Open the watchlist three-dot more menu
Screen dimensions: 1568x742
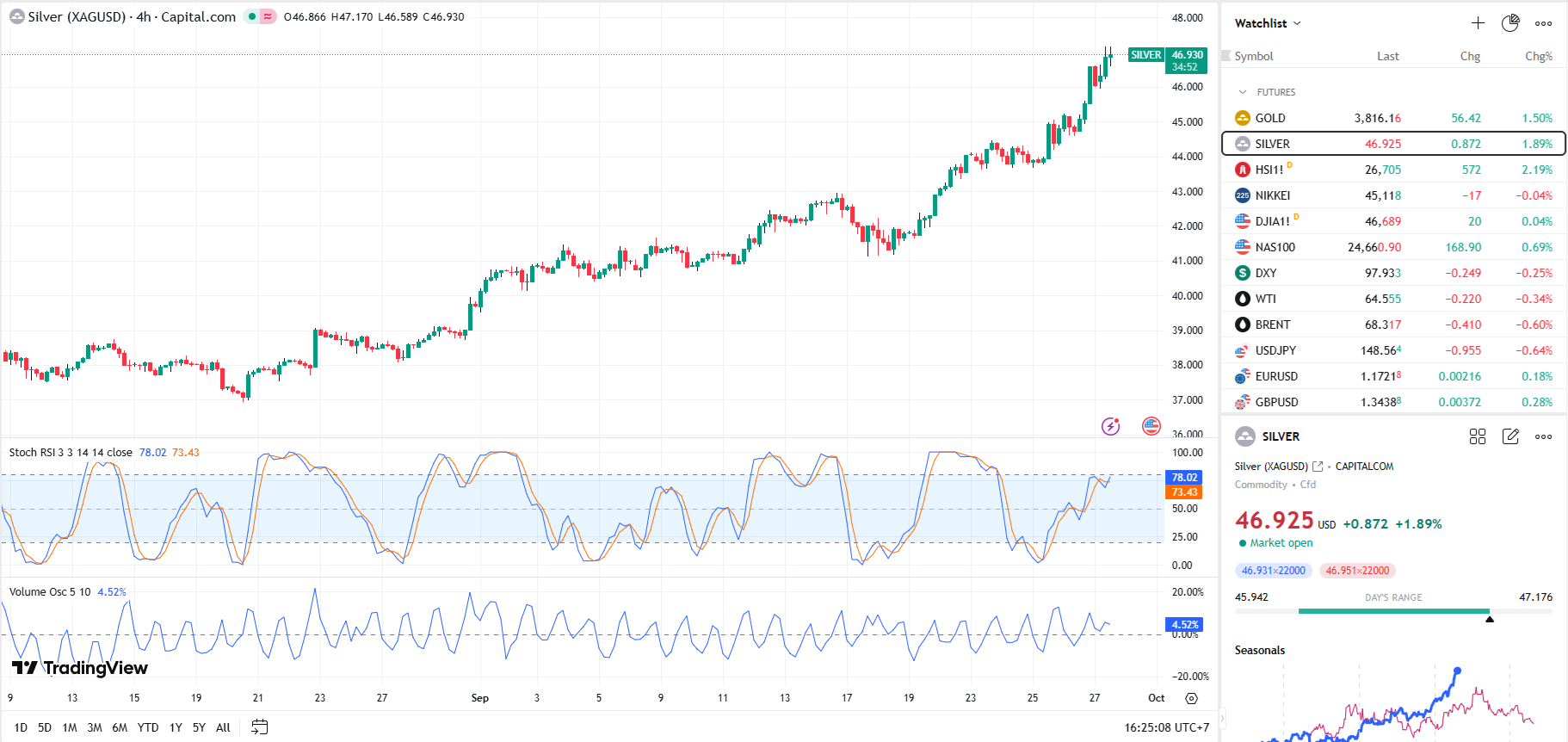point(1544,23)
